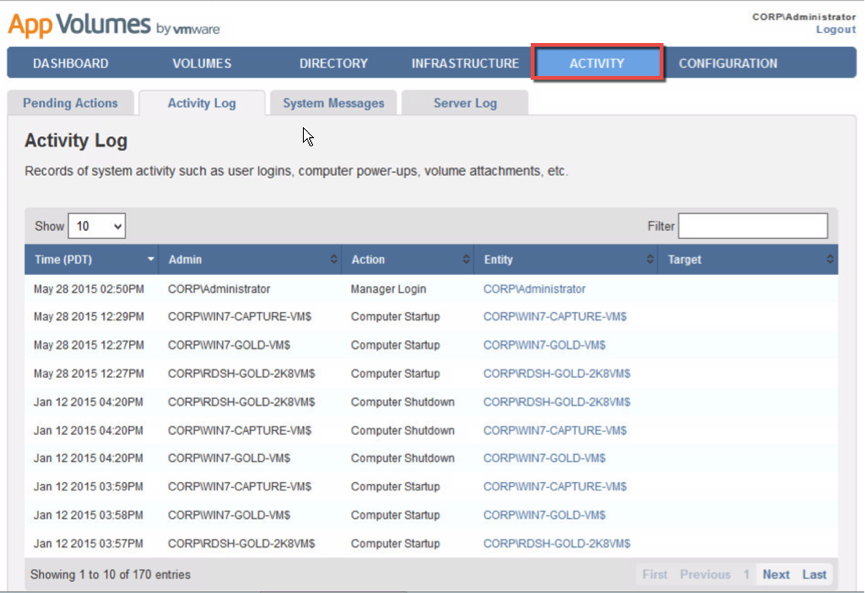Click 'Jan 12 2015 03:57PM' time cell
Image resolution: width=865 pixels, height=593 pixels.
point(88,544)
